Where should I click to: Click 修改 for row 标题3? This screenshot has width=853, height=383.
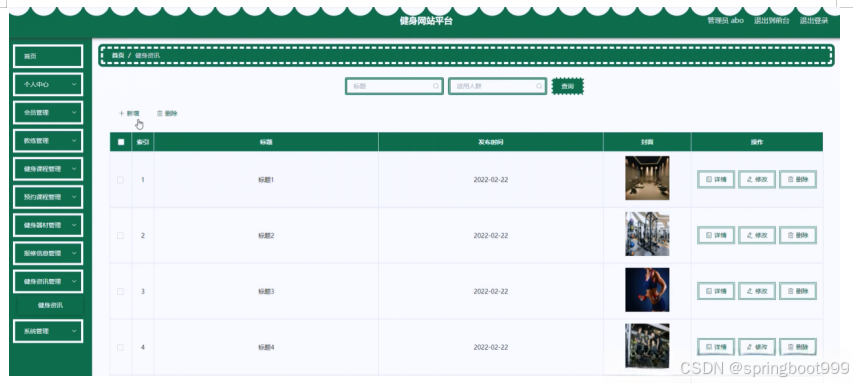coord(757,292)
